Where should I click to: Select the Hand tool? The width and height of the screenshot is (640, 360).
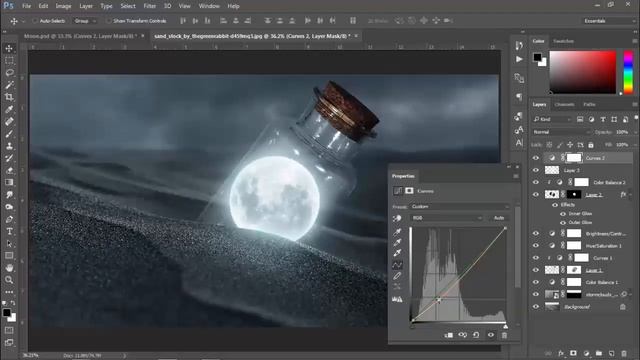click(9, 268)
